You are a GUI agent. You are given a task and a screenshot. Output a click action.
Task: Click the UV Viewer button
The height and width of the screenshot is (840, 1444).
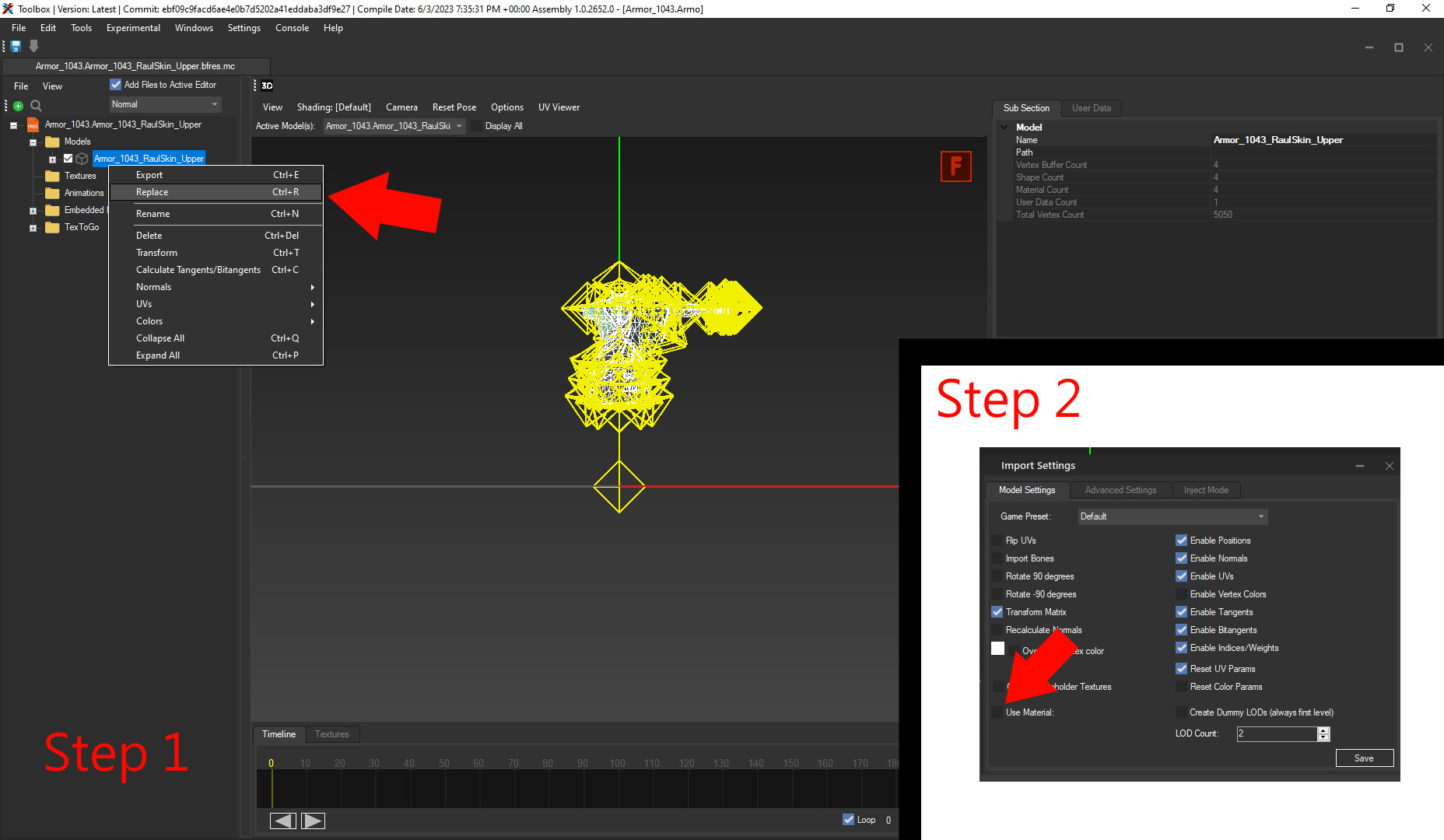[559, 107]
